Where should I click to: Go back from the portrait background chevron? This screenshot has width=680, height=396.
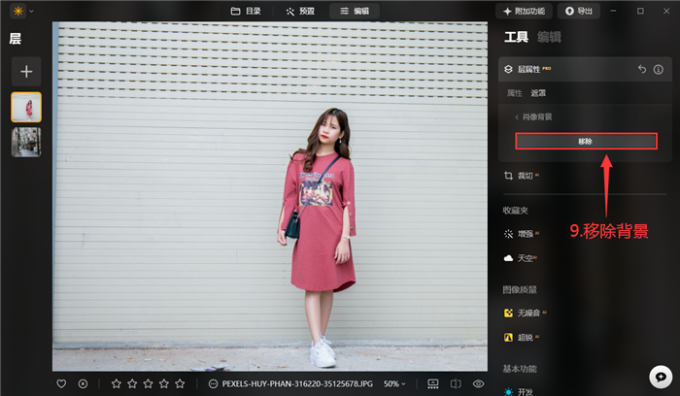(x=517, y=117)
